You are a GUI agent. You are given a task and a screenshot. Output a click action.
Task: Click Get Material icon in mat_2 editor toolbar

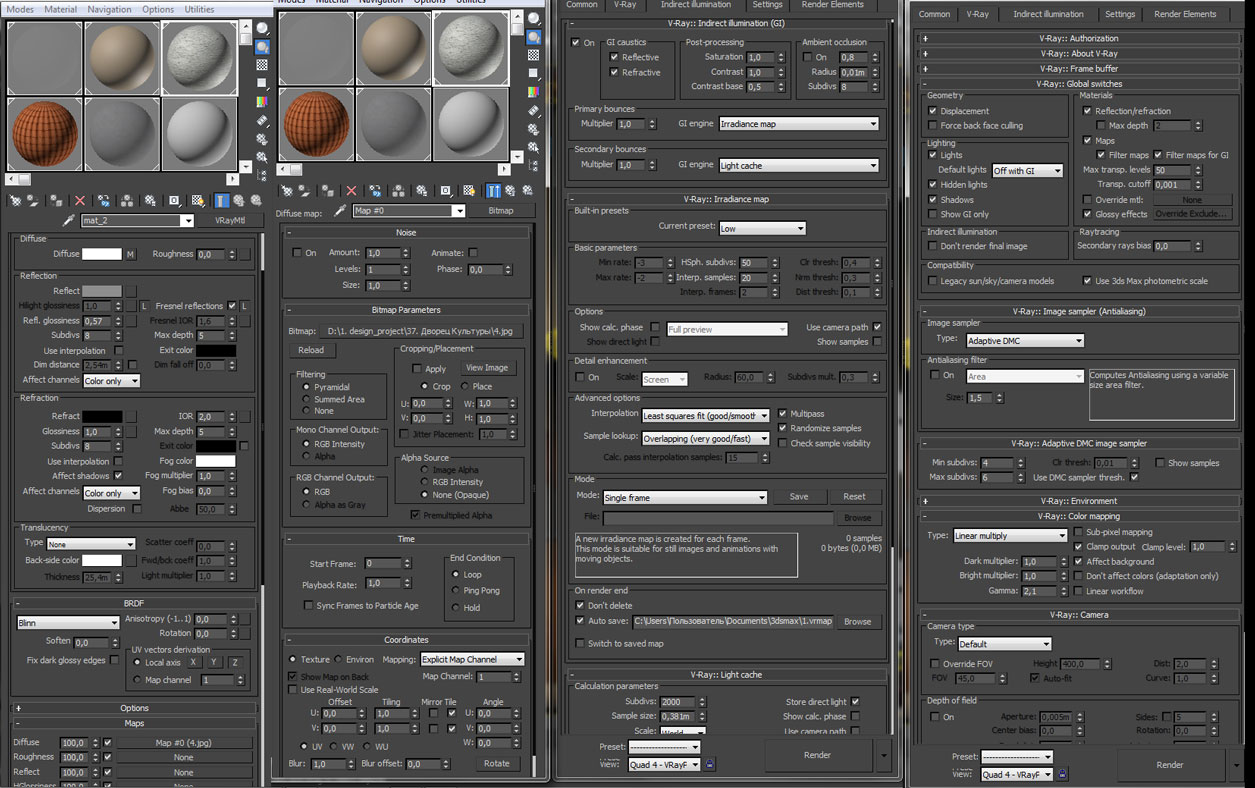pyautogui.click(x=15, y=201)
